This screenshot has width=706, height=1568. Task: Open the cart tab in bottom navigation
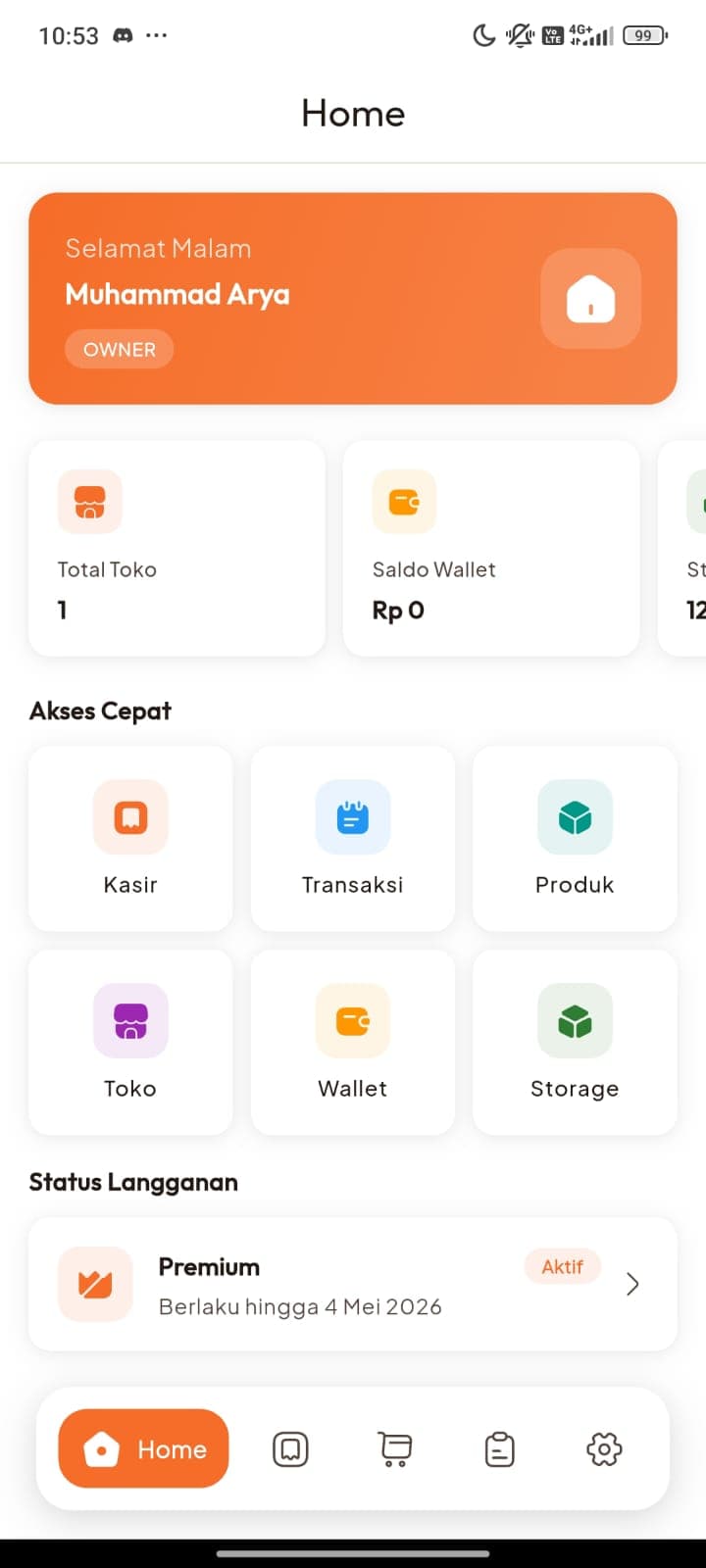(395, 1449)
